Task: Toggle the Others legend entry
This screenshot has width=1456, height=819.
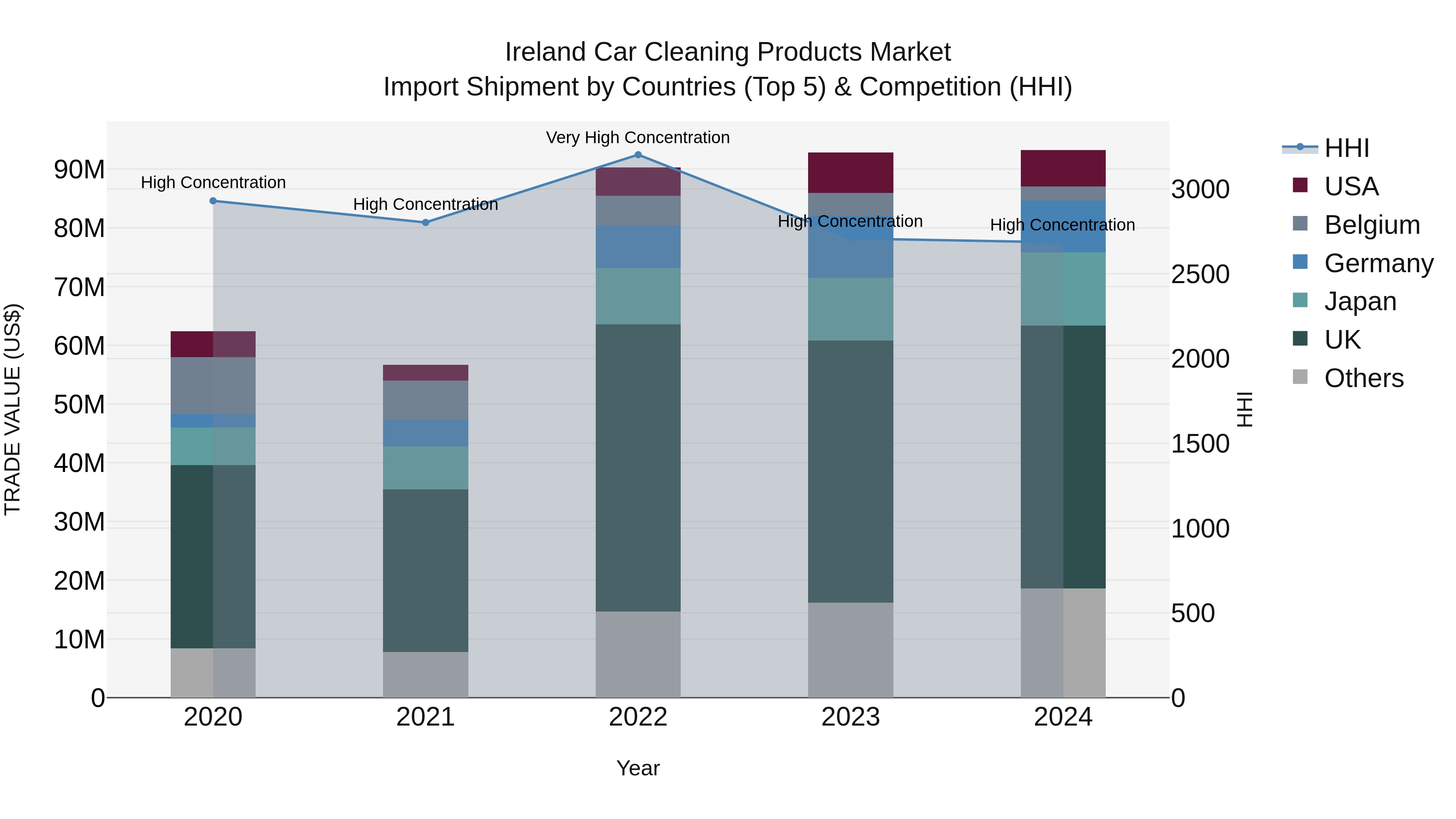Action: coord(1348,378)
